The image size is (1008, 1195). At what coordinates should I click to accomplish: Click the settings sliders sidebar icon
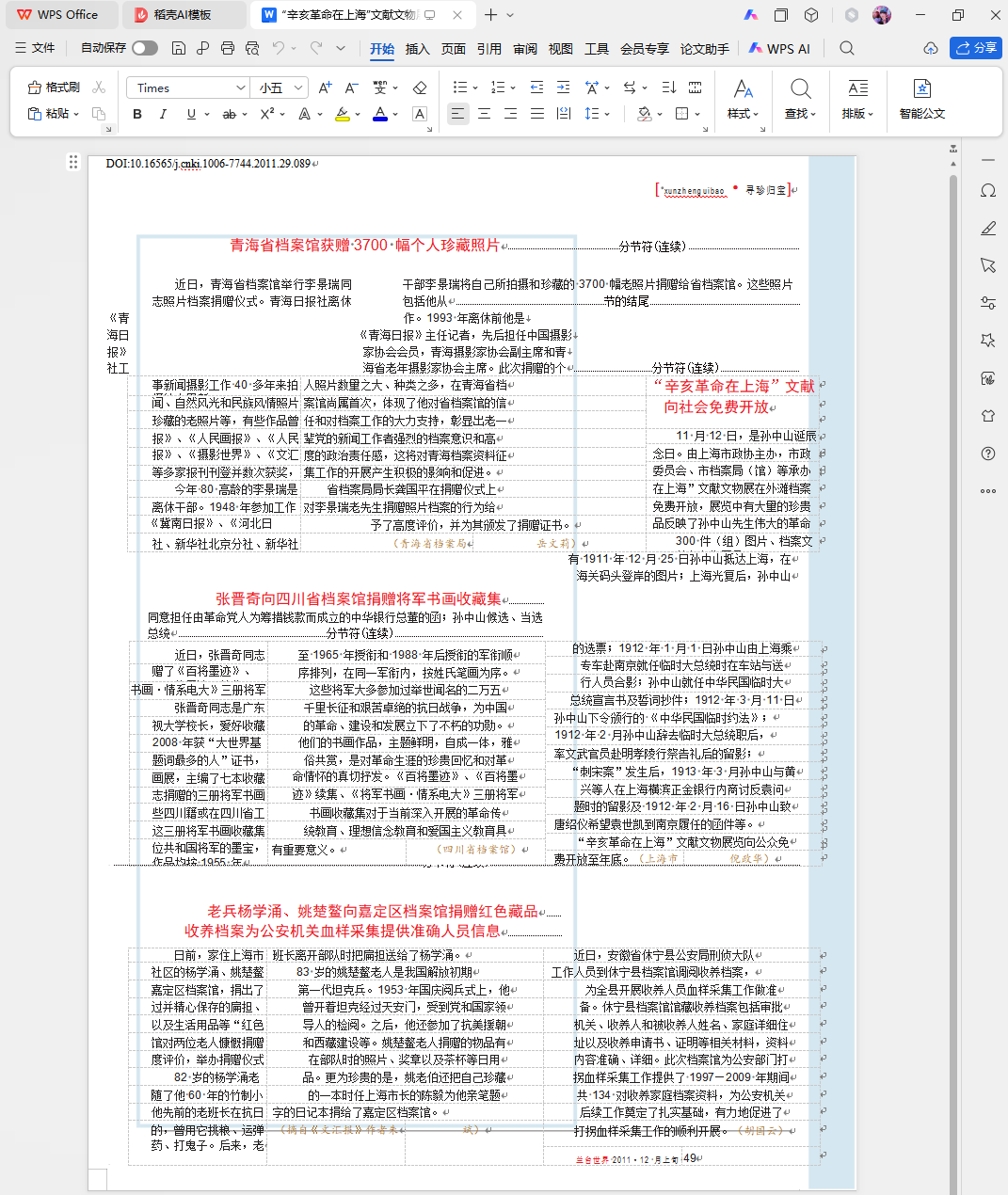click(x=988, y=303)
